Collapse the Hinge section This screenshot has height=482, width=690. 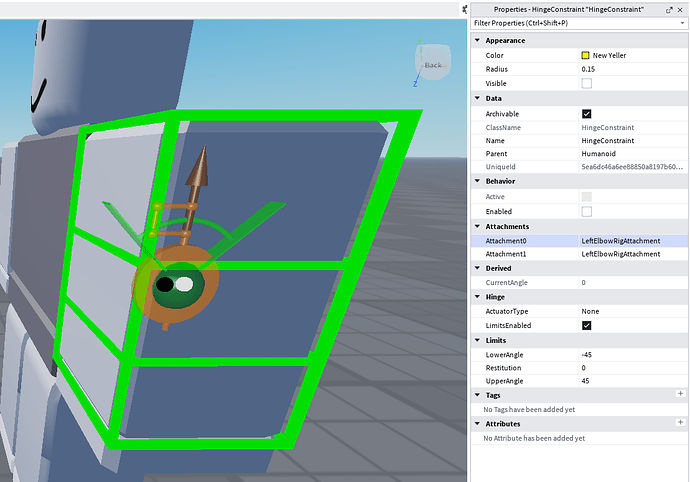tap(477, 297)
